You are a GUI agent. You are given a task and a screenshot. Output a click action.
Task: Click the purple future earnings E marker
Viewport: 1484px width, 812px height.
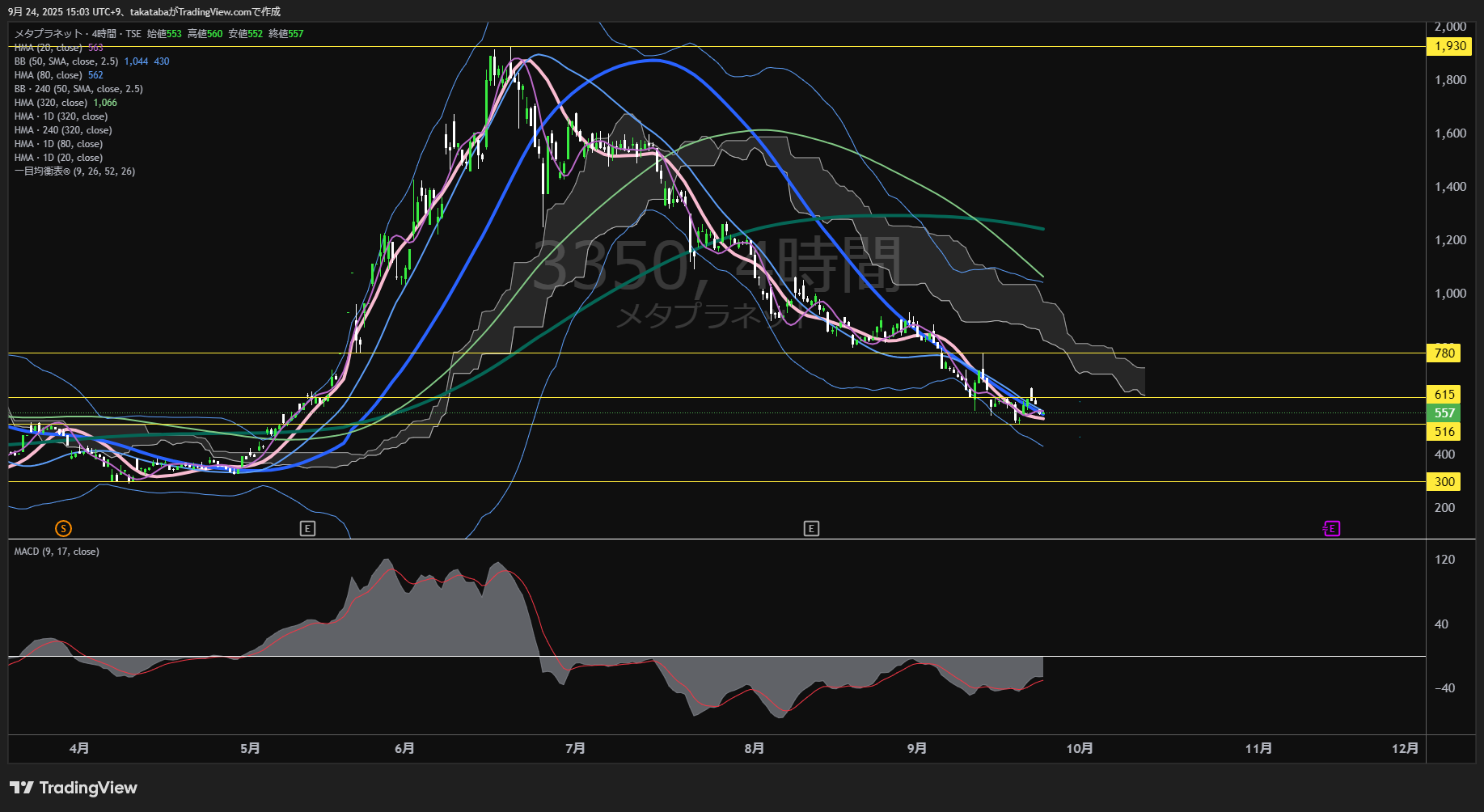1331,528
